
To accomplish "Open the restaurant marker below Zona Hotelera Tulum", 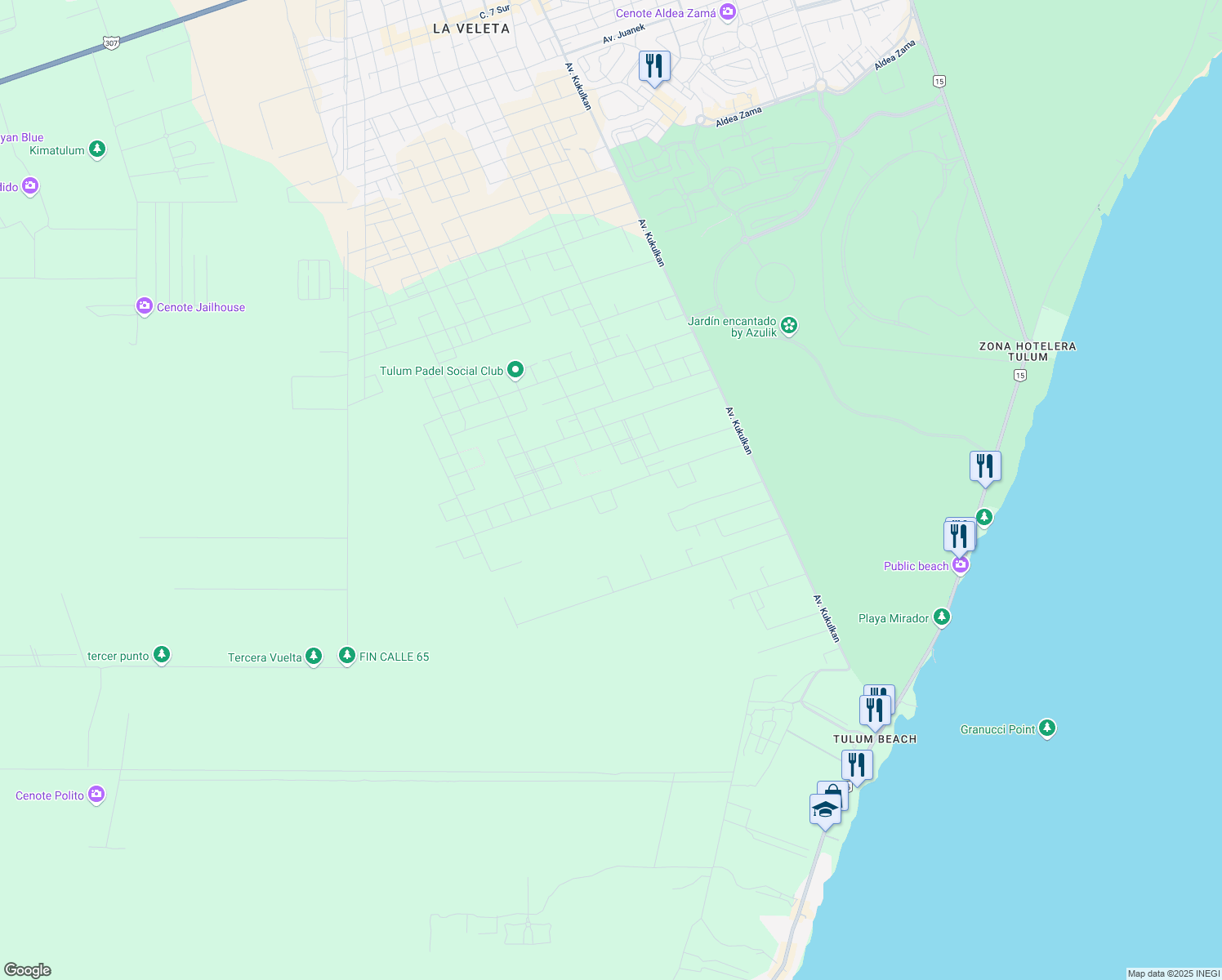I will point(985,467).
